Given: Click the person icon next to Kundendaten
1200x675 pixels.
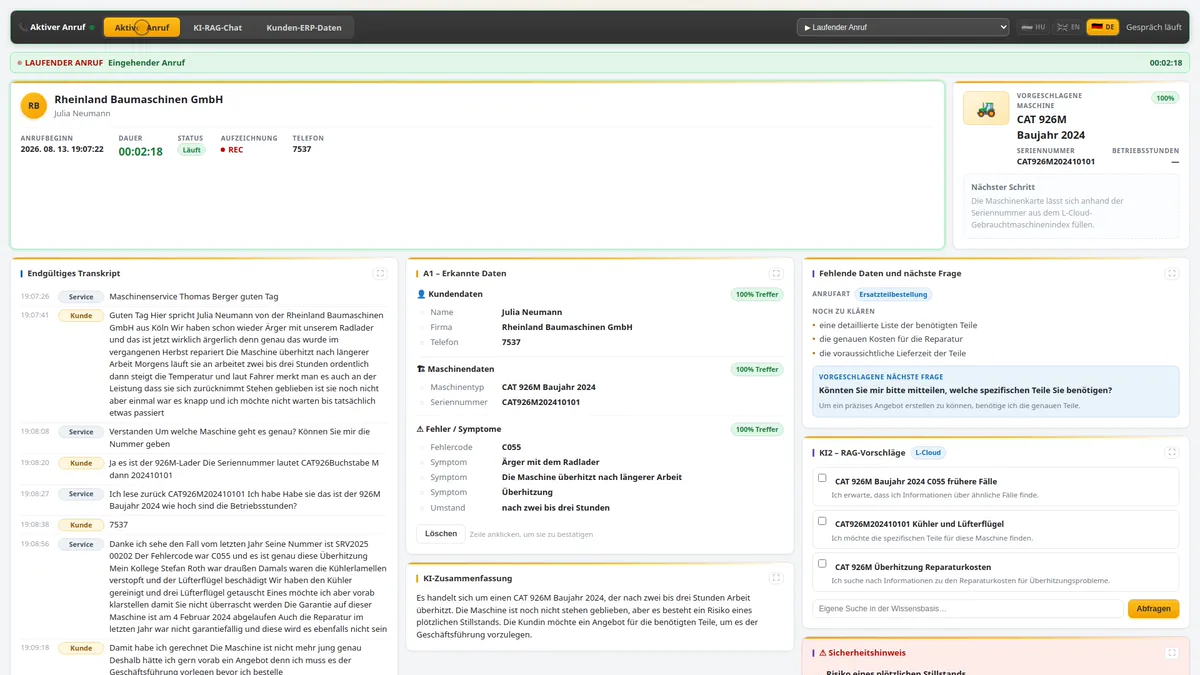Looking at the screenshot, I should tap(421, 294).
